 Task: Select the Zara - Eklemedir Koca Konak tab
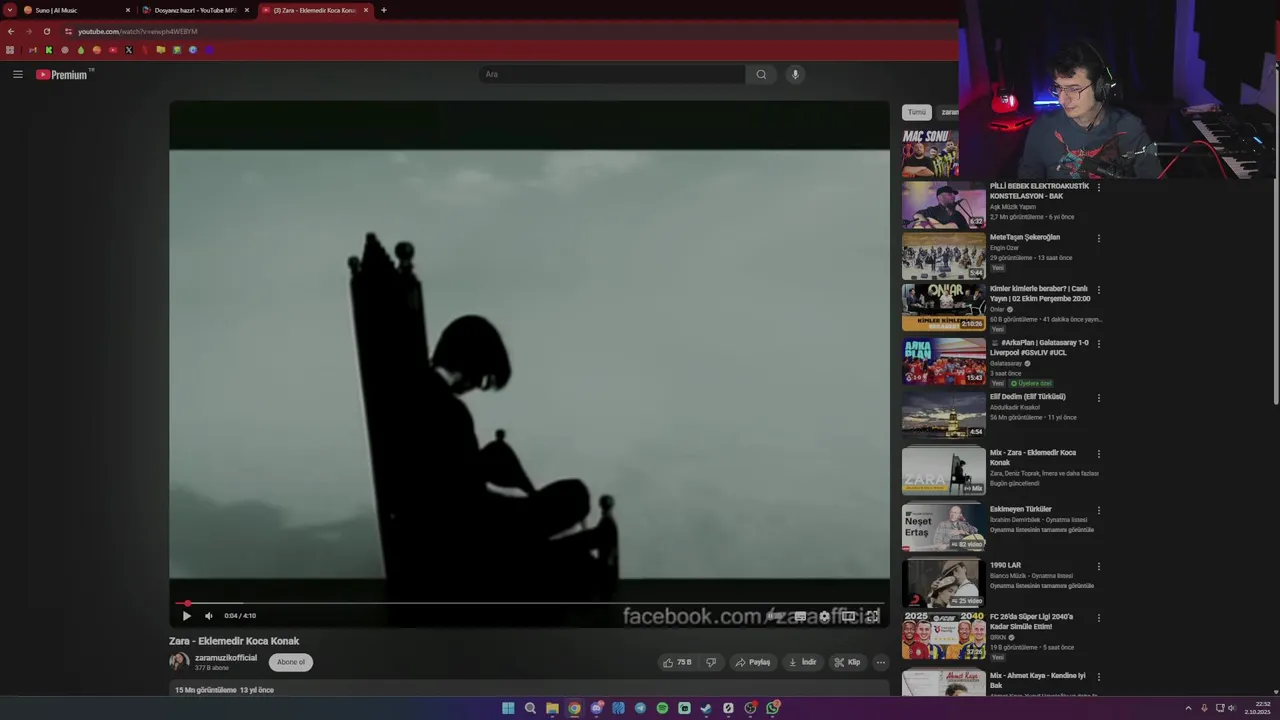point(315,10)
